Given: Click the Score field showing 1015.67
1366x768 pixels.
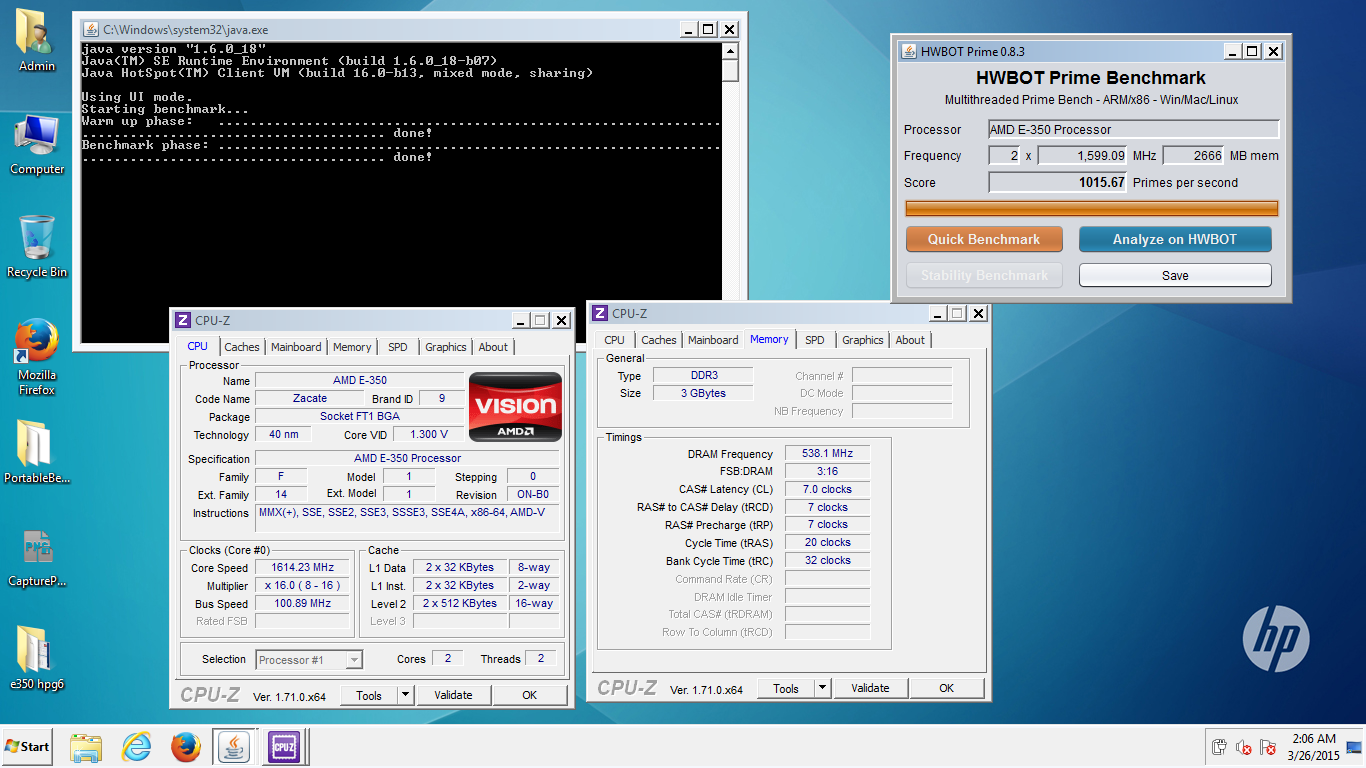Looking at the screenshot, I should click(x=1059, y=182).
